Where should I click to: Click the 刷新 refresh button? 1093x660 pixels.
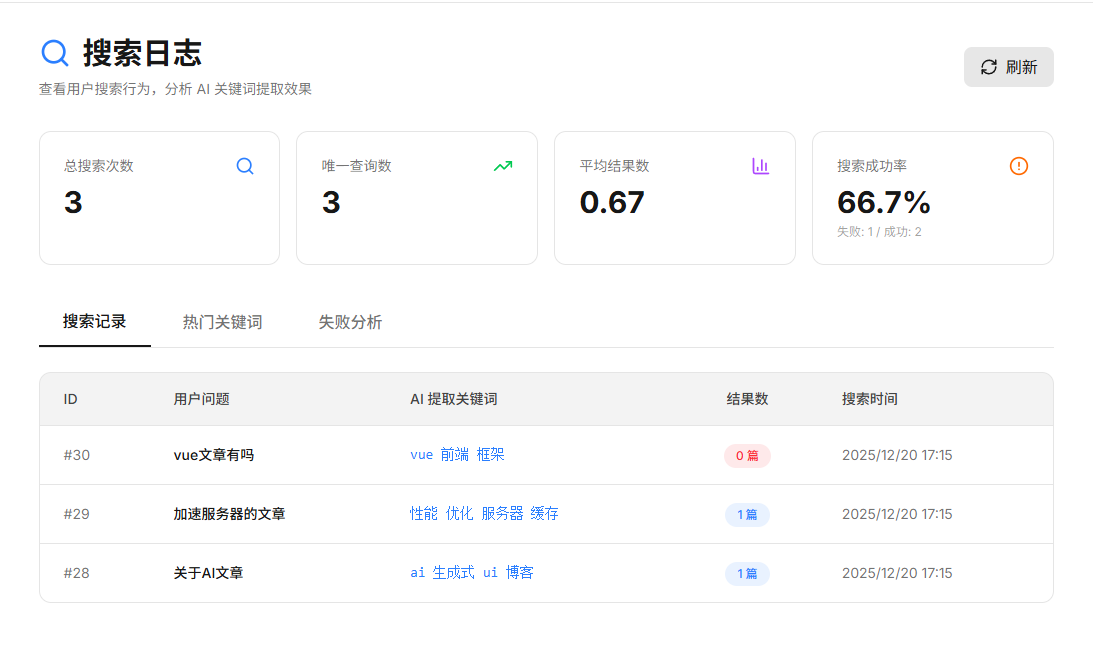[1008, 67]
